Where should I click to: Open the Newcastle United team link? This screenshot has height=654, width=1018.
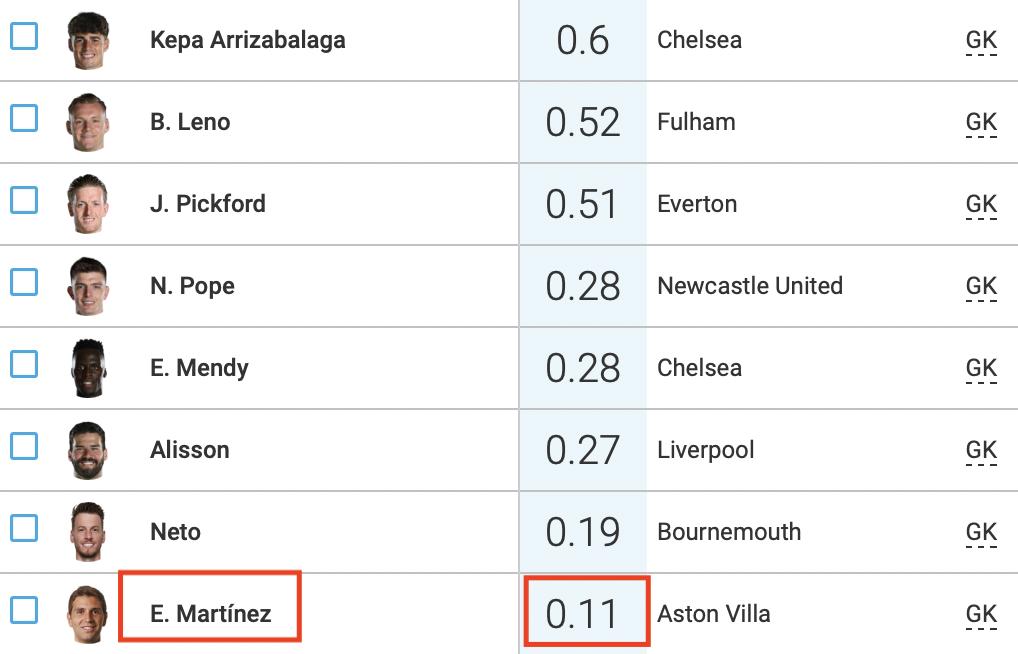point(749,286)
